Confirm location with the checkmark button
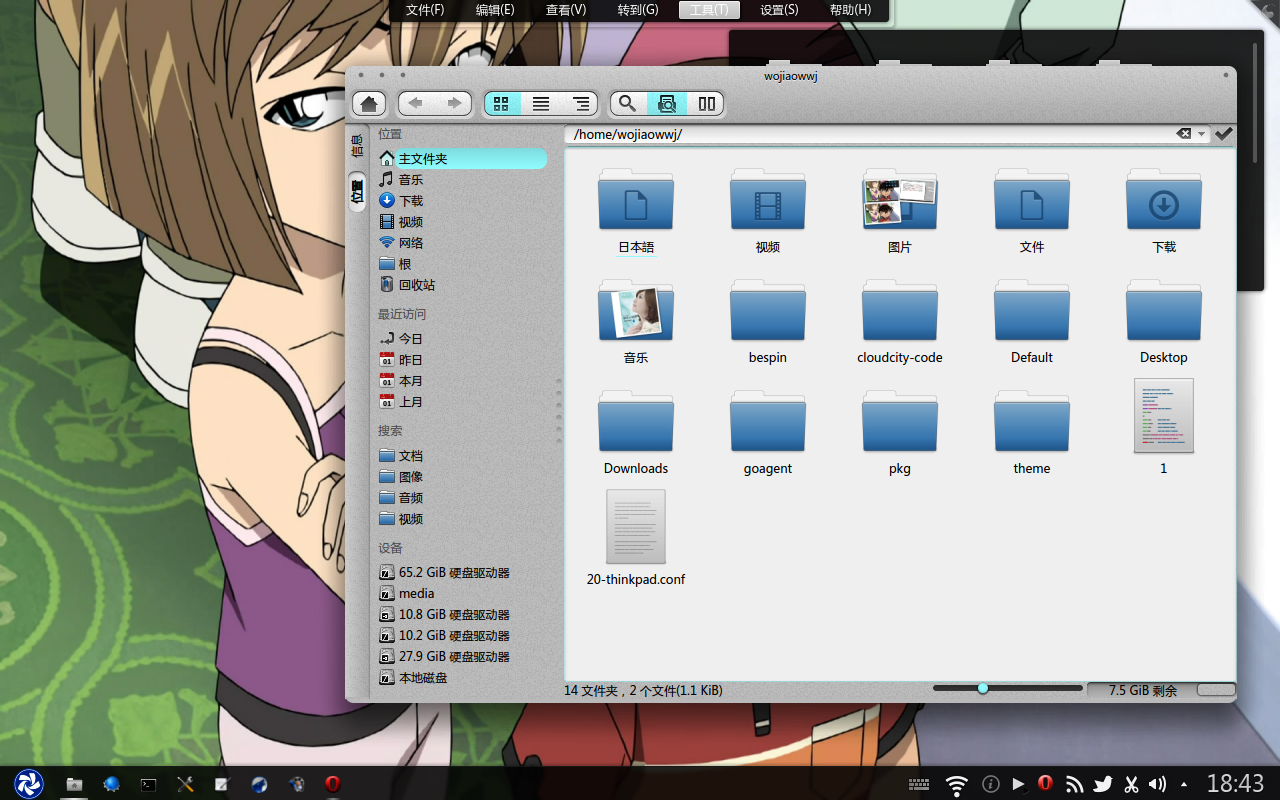Viewport: 1280px width, 800px height. pyautogui.click(x=1224, y=134)
